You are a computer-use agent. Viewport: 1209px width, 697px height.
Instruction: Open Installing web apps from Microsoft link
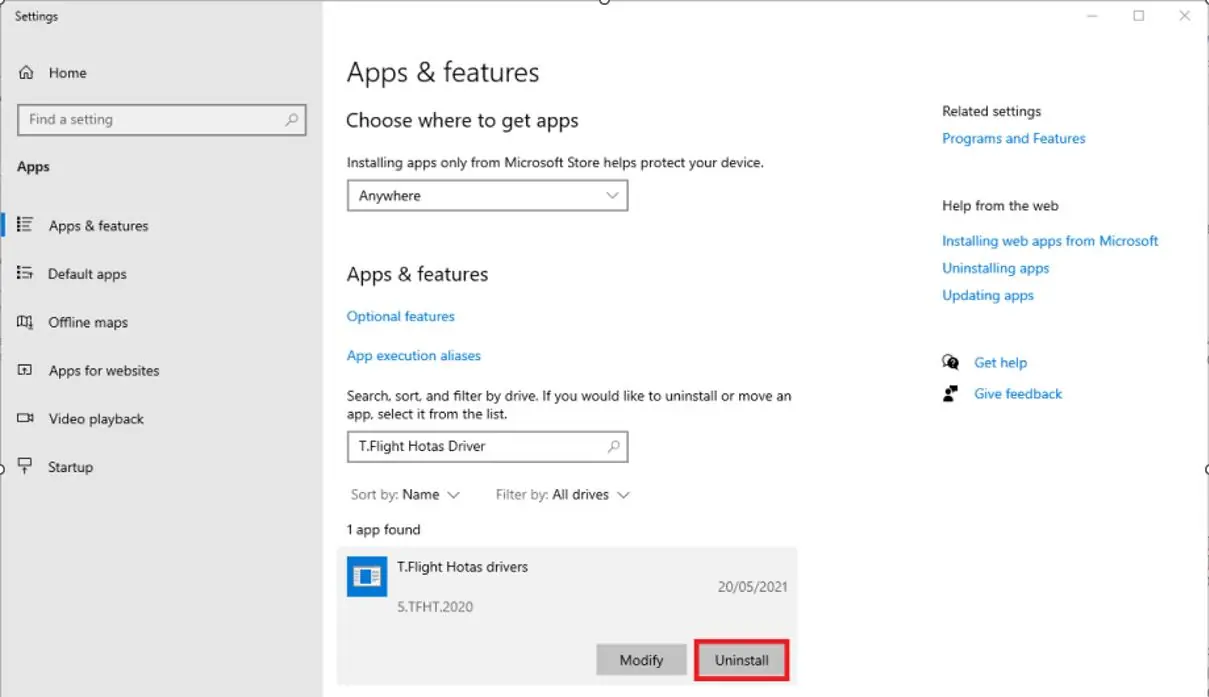1050,241
